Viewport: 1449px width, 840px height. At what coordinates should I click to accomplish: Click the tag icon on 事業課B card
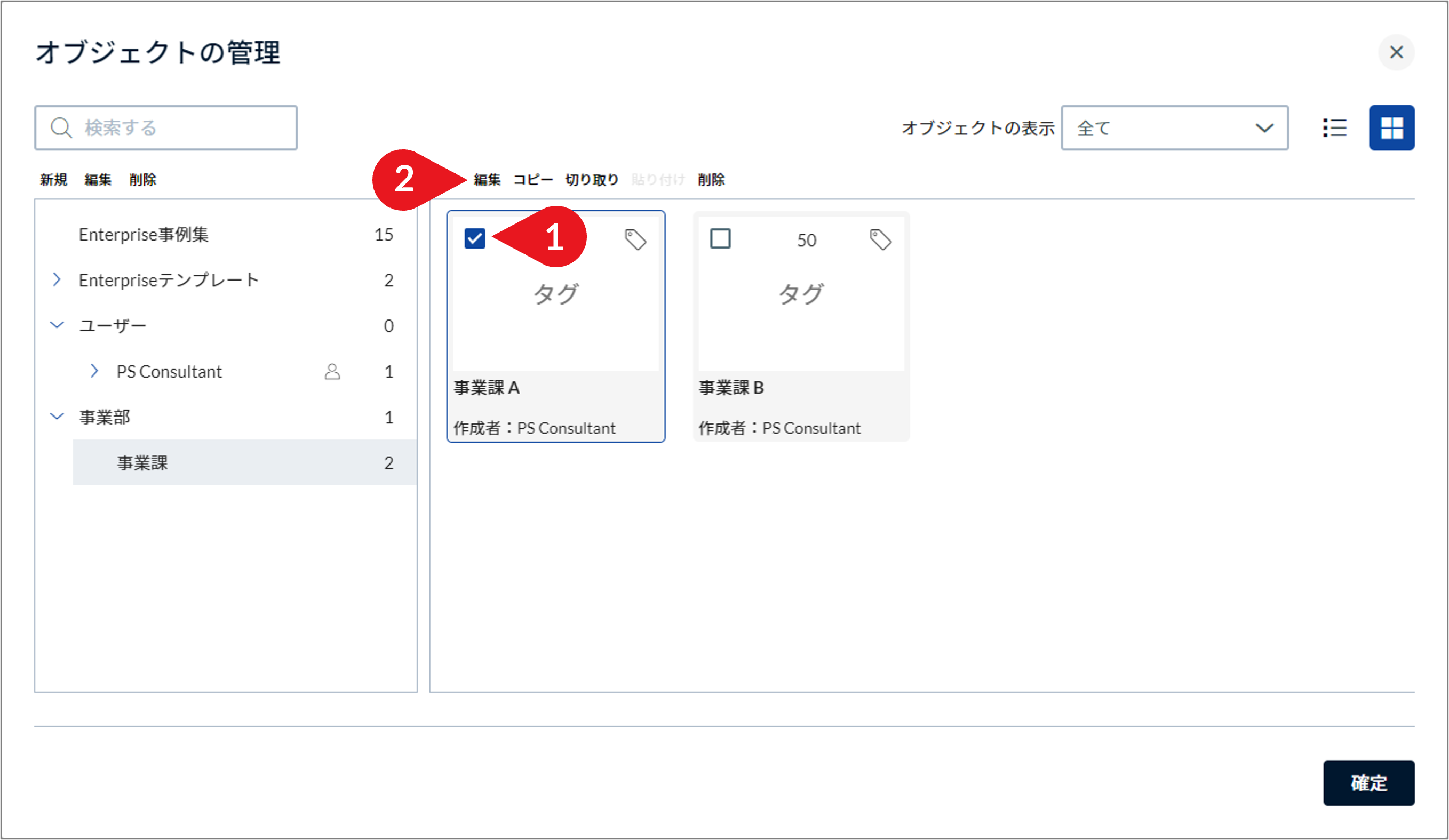[881, 240]
